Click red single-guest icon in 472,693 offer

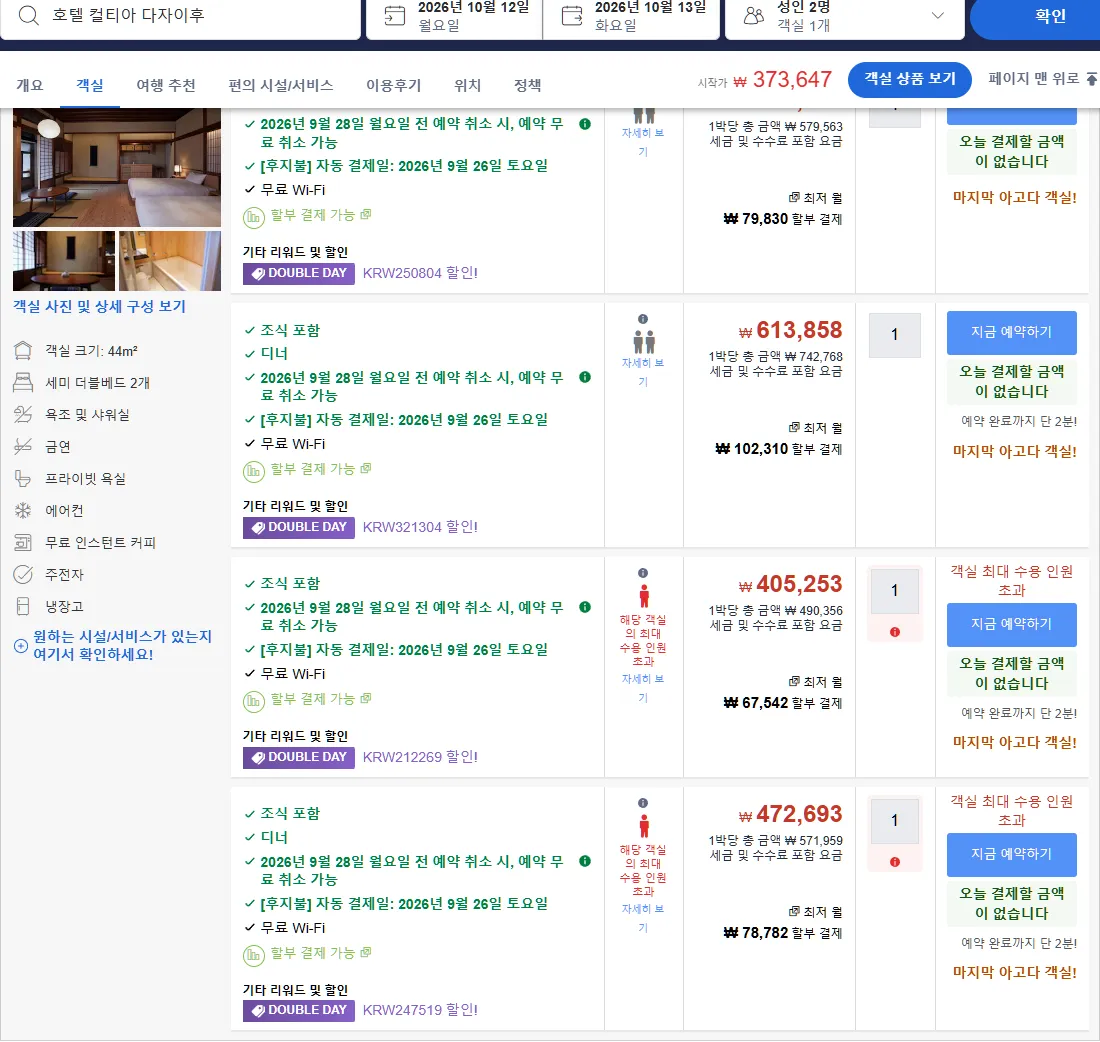click(x=643, y=826)
